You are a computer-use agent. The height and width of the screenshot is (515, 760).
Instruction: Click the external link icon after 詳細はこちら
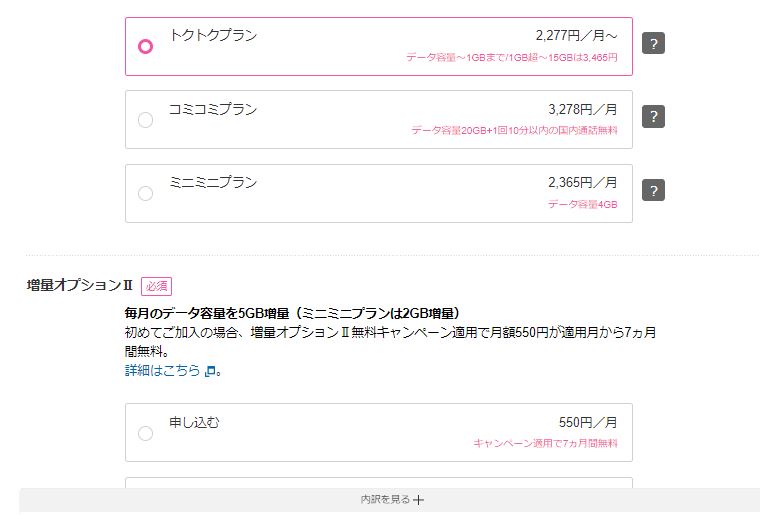(210, 371)
